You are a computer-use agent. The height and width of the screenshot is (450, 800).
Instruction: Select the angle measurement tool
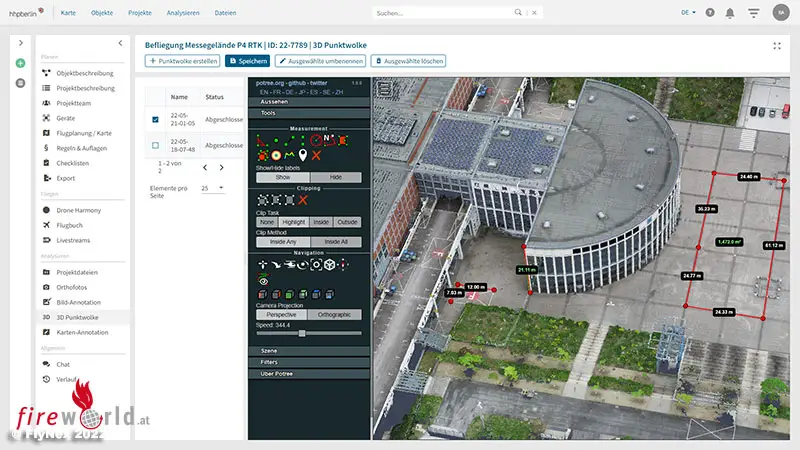pyautogui.click(x=261, y=142)
